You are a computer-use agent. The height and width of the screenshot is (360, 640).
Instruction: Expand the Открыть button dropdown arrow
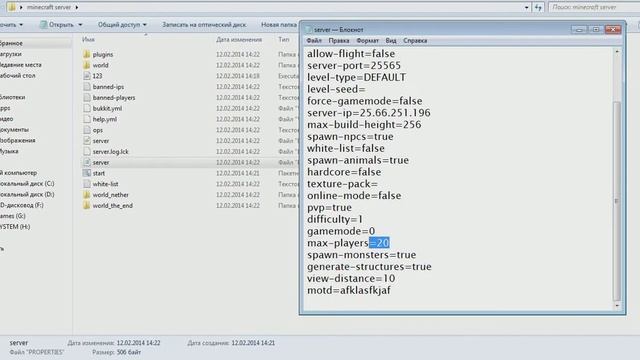coord(80,25)
